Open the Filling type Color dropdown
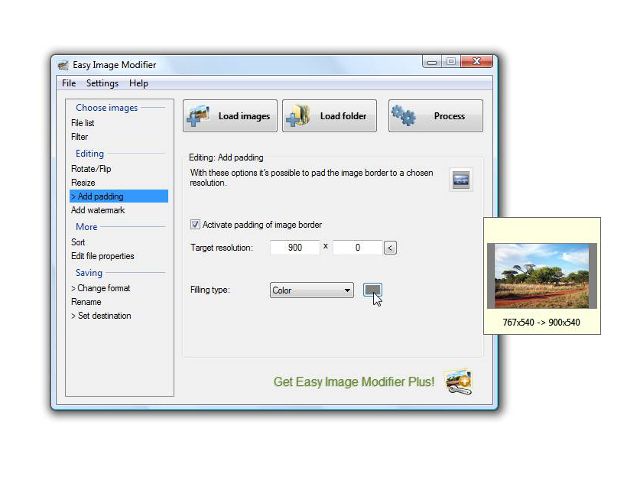Image resolution: width=640 pixels, height=480 pixels. click(311, 290)
